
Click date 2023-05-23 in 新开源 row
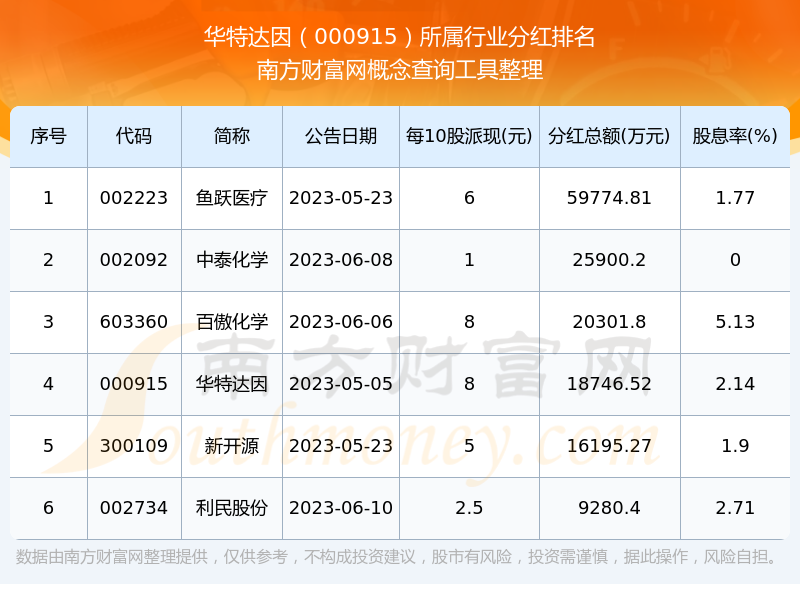coord(341,446)
